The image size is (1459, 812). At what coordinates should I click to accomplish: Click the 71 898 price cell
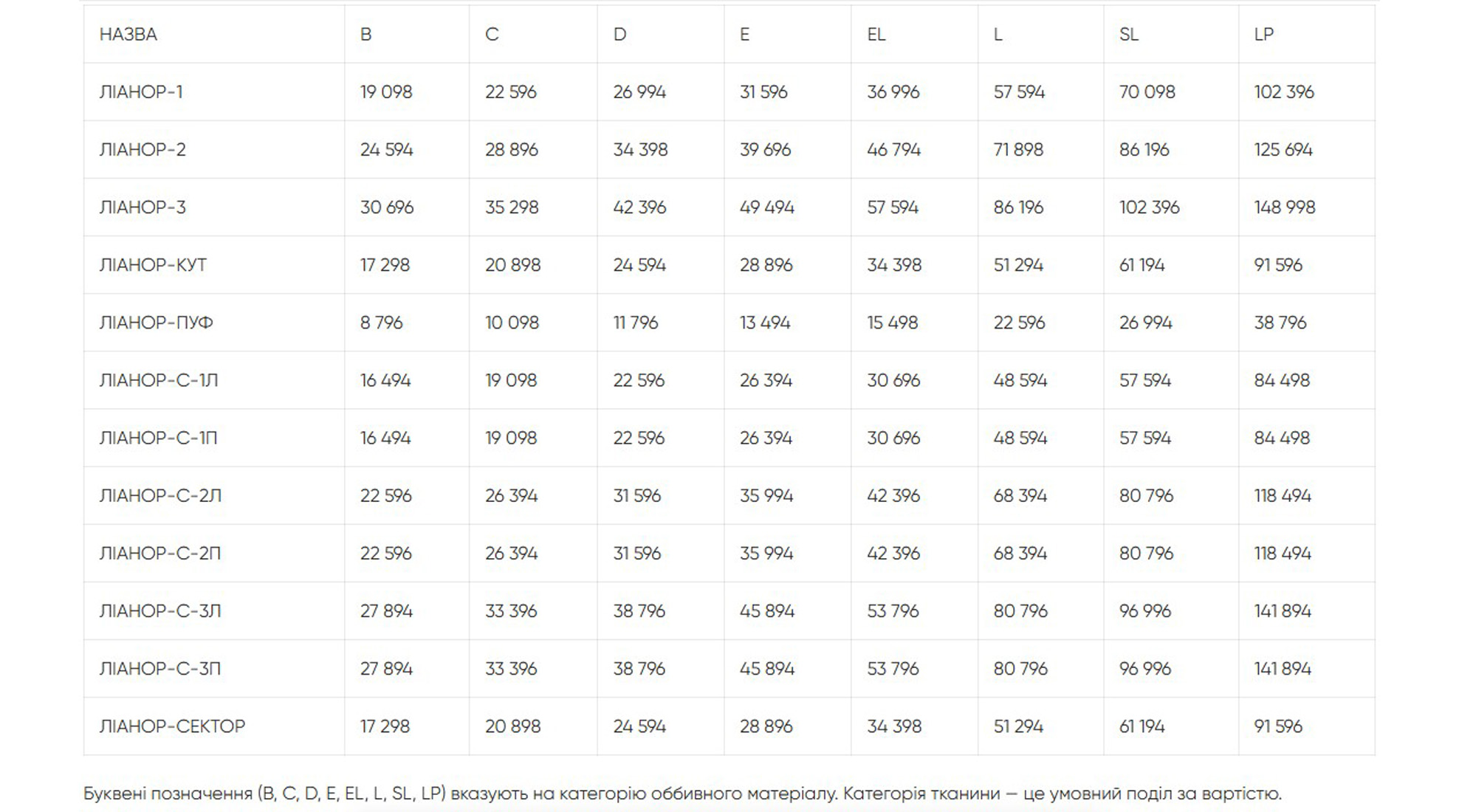[x=1018, y=150]
